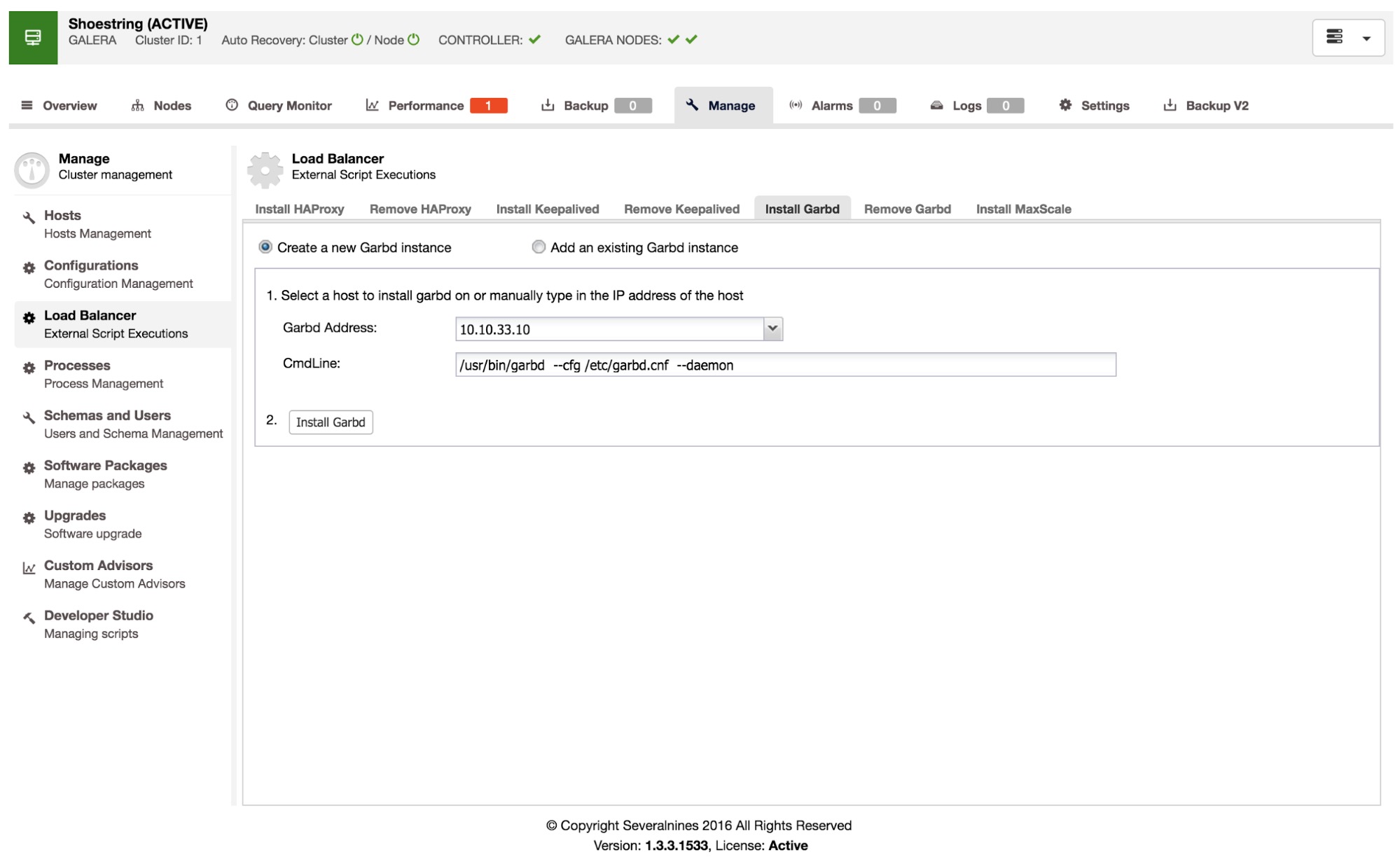
Task: Click the Custom Advisors chart icon
Action: [x=29, y=568]
